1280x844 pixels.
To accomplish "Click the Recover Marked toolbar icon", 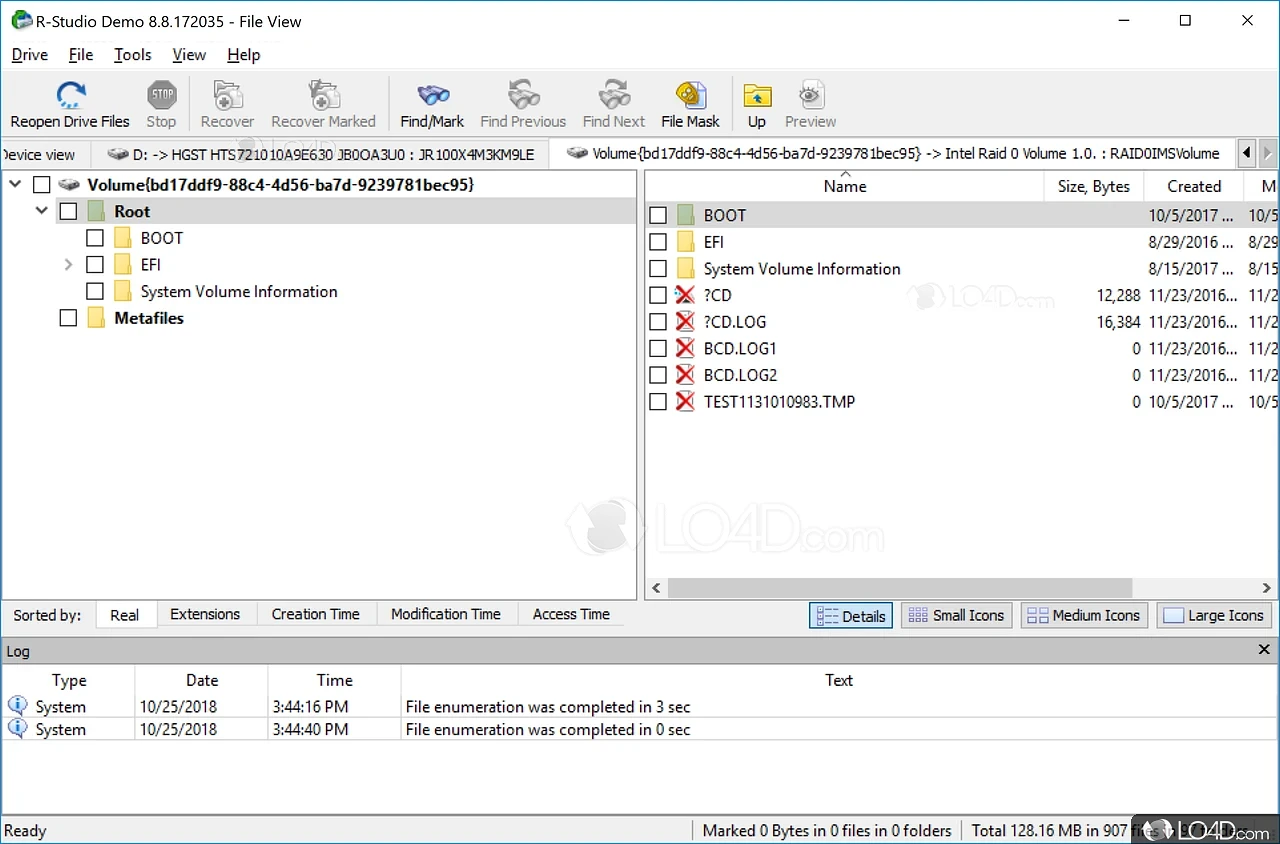I will pos(323,95).
